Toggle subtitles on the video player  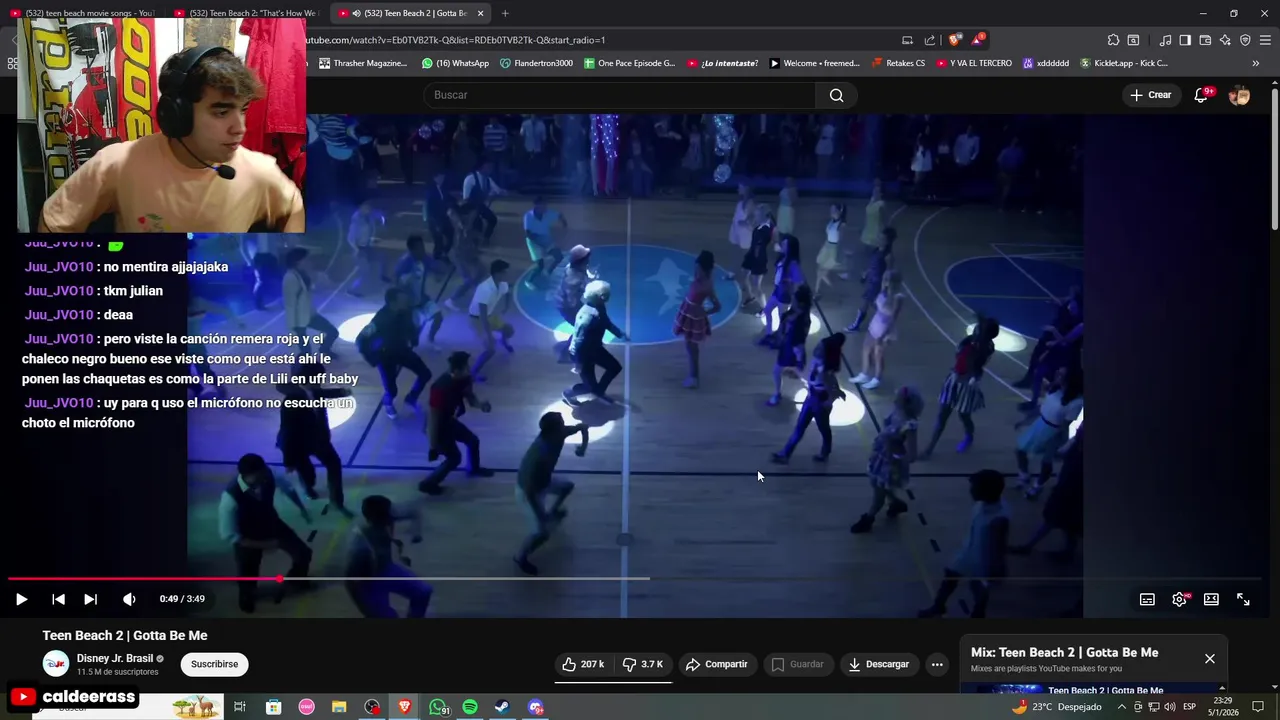pyautogui.click(x=1147, y=599)
